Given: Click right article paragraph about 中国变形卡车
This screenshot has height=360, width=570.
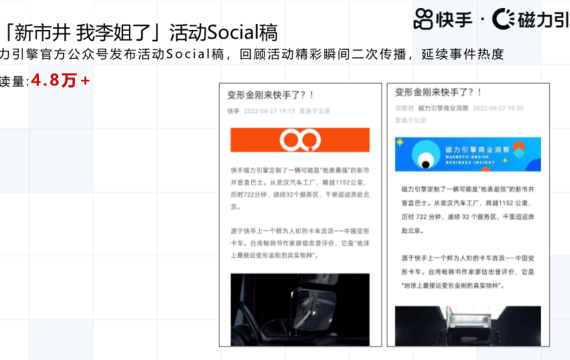Looking at the screenshot, I should point(468,272).
